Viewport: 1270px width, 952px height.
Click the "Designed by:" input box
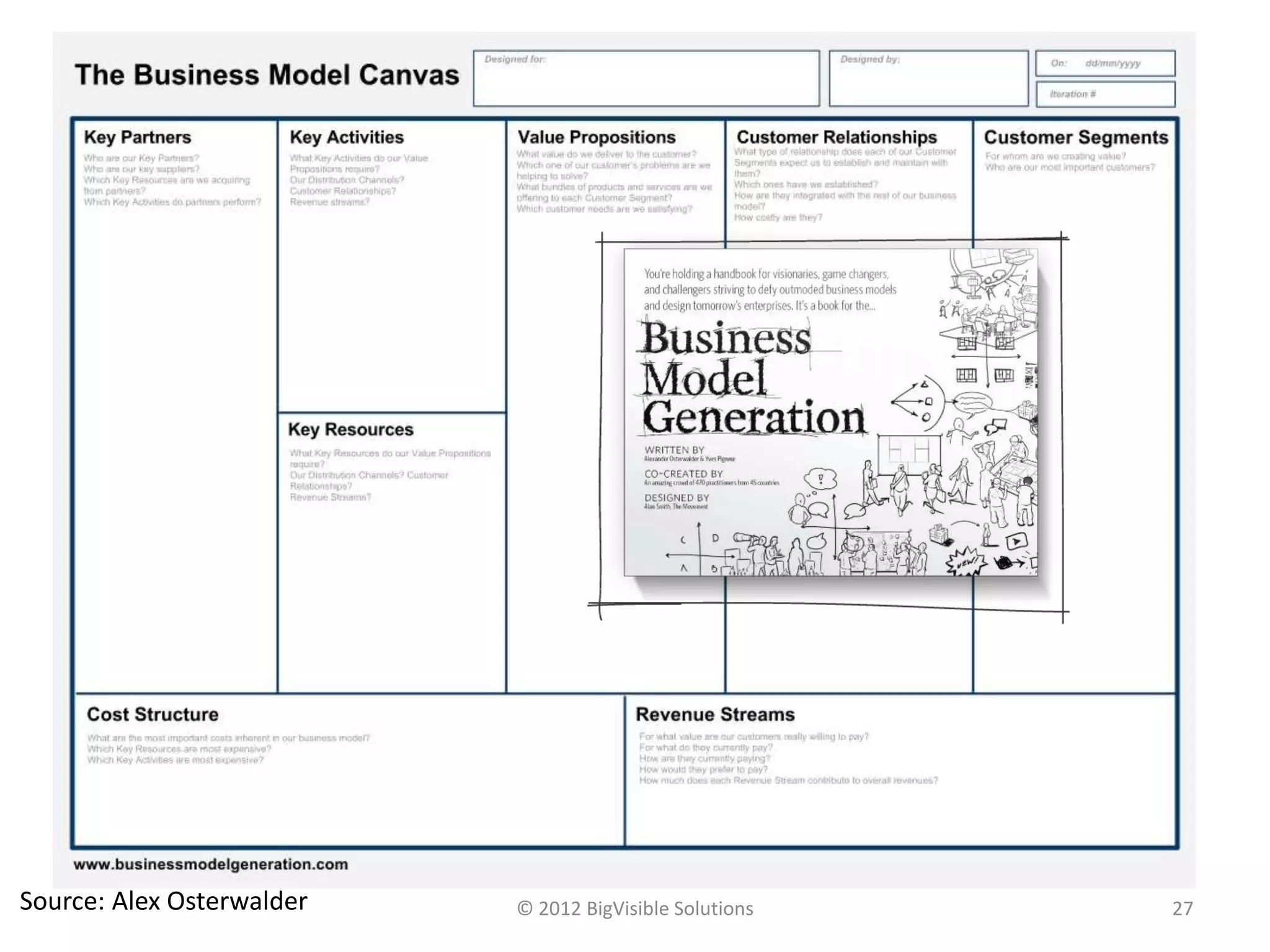click(x=928, y=78)
